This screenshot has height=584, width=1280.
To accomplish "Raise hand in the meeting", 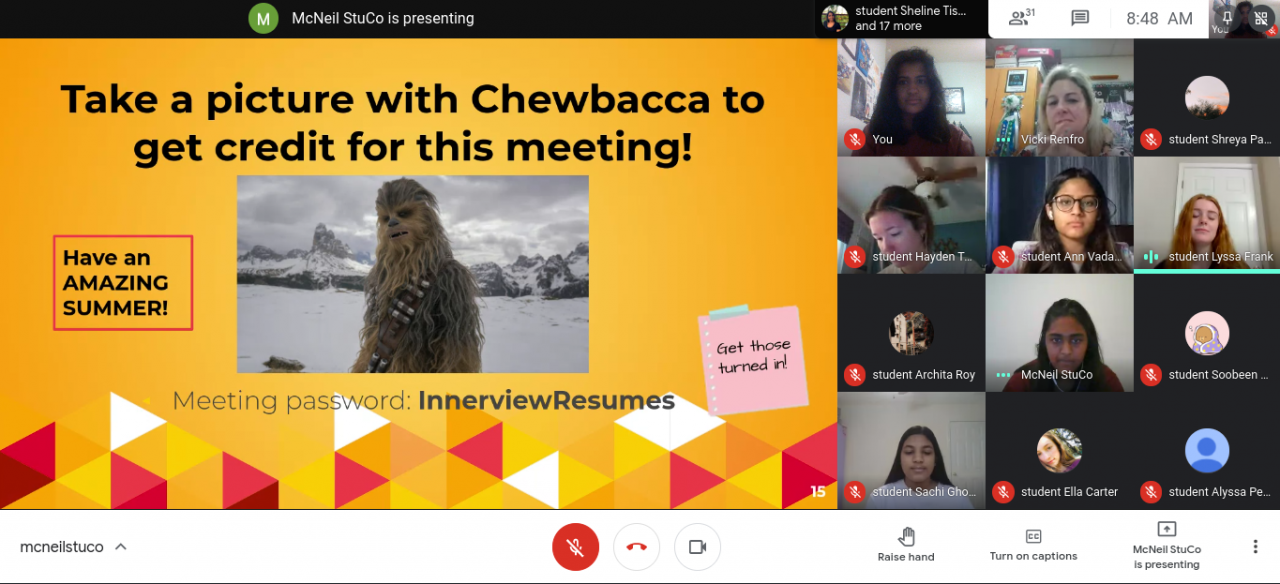I will point(906,544).
